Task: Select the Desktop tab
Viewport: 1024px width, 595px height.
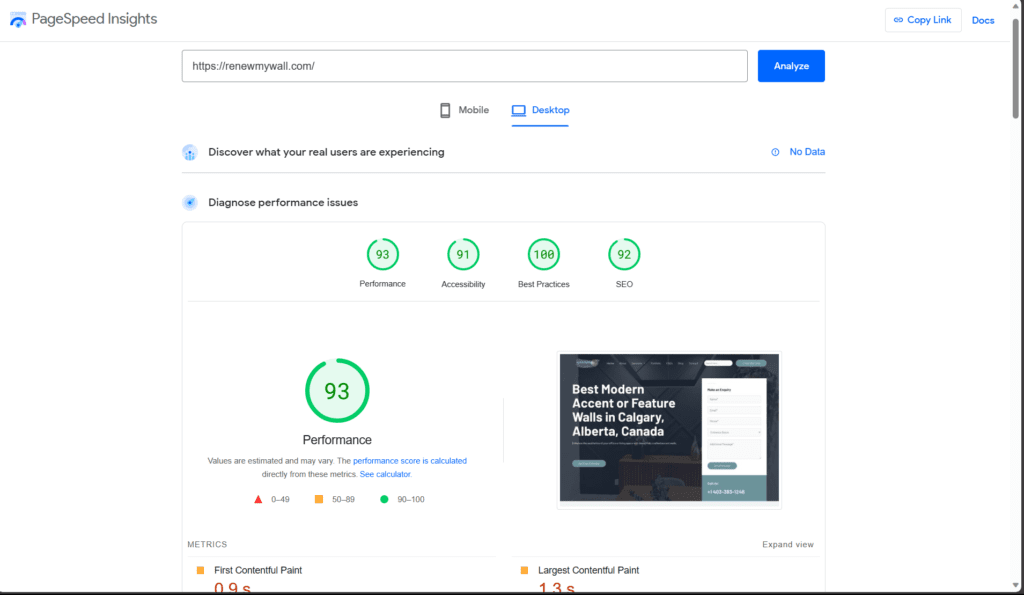Action: tap(540, 110)
